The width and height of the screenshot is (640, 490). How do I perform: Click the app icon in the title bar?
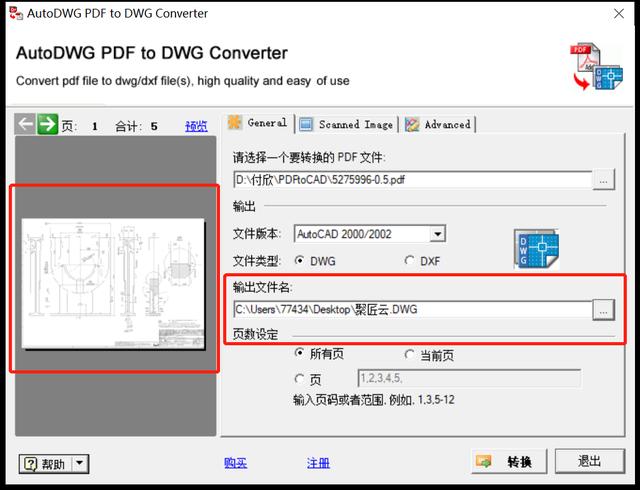pyautogui.click(x=16, y=13)
